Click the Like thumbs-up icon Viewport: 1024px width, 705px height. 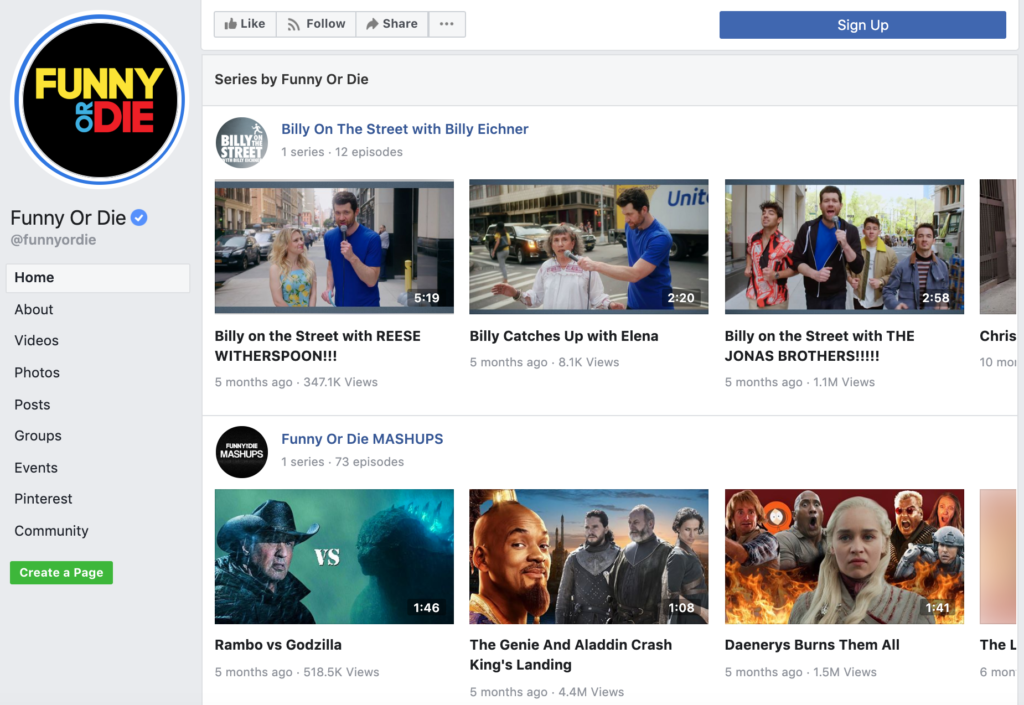[230, 23]
